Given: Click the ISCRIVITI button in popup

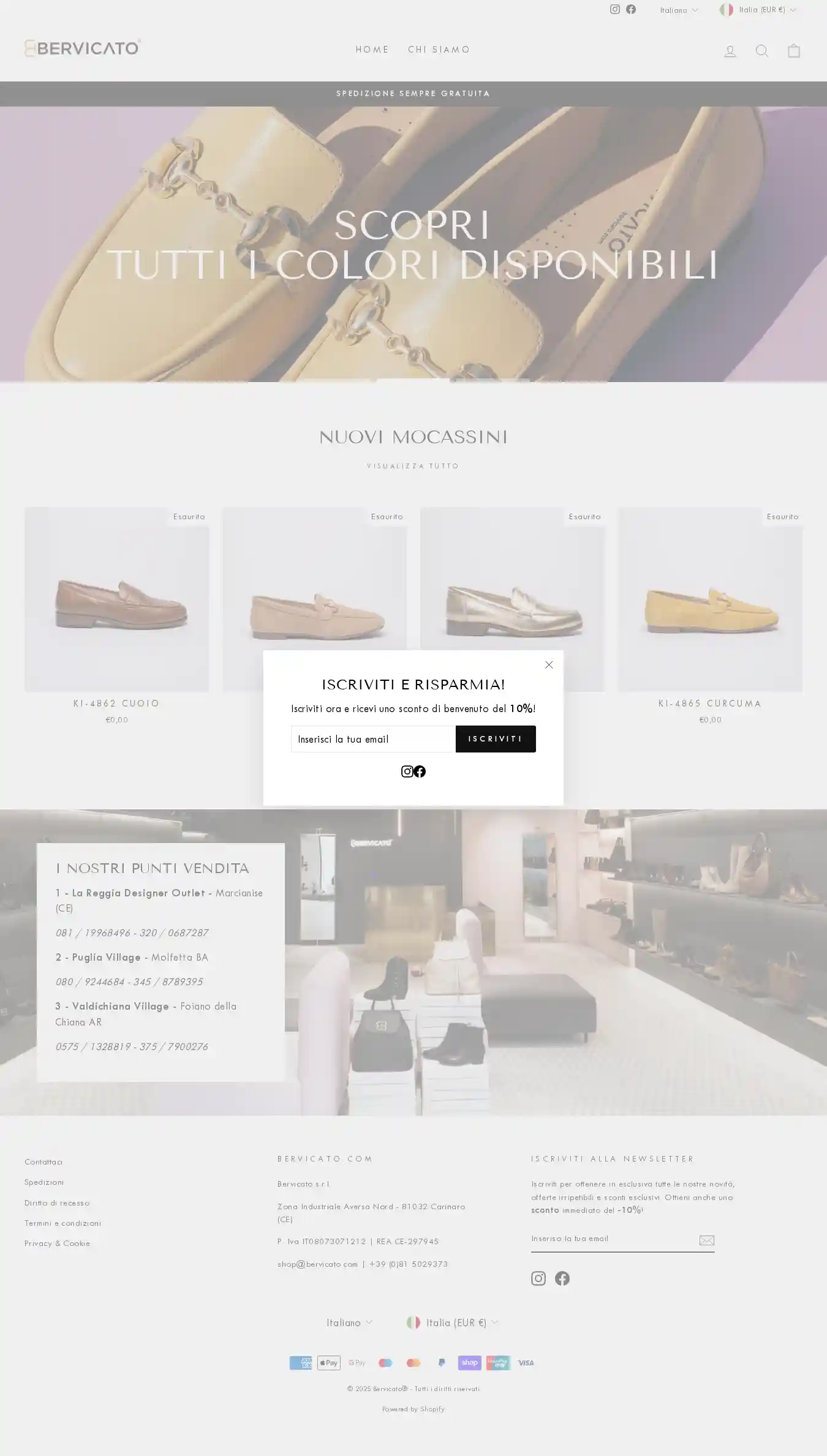Looking at the screenshot, I should [x=496, y=739].
